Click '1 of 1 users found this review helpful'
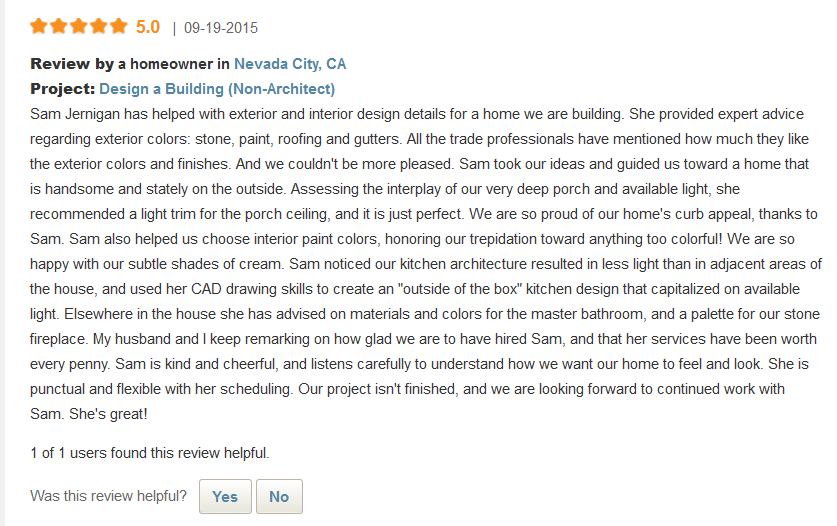Viewport: 837px width, 526px height. pyautogui.click(x=149, y=453)
